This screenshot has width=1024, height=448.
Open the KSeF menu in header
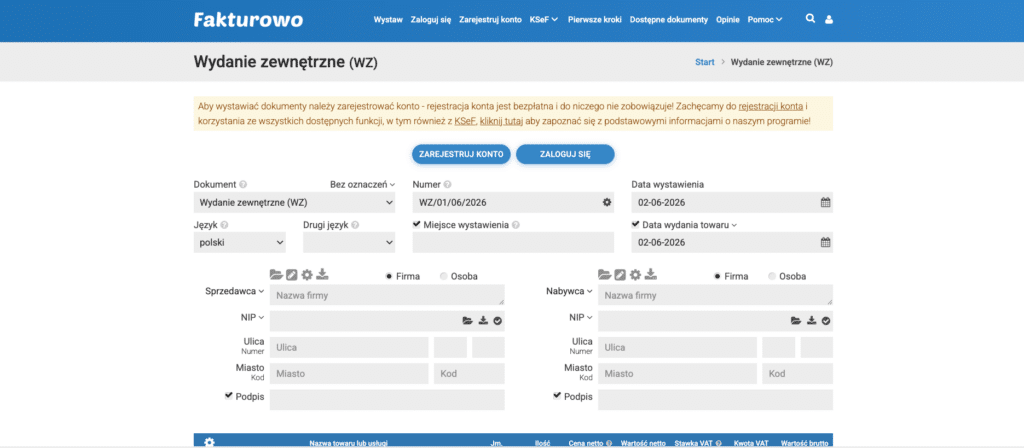544,20
